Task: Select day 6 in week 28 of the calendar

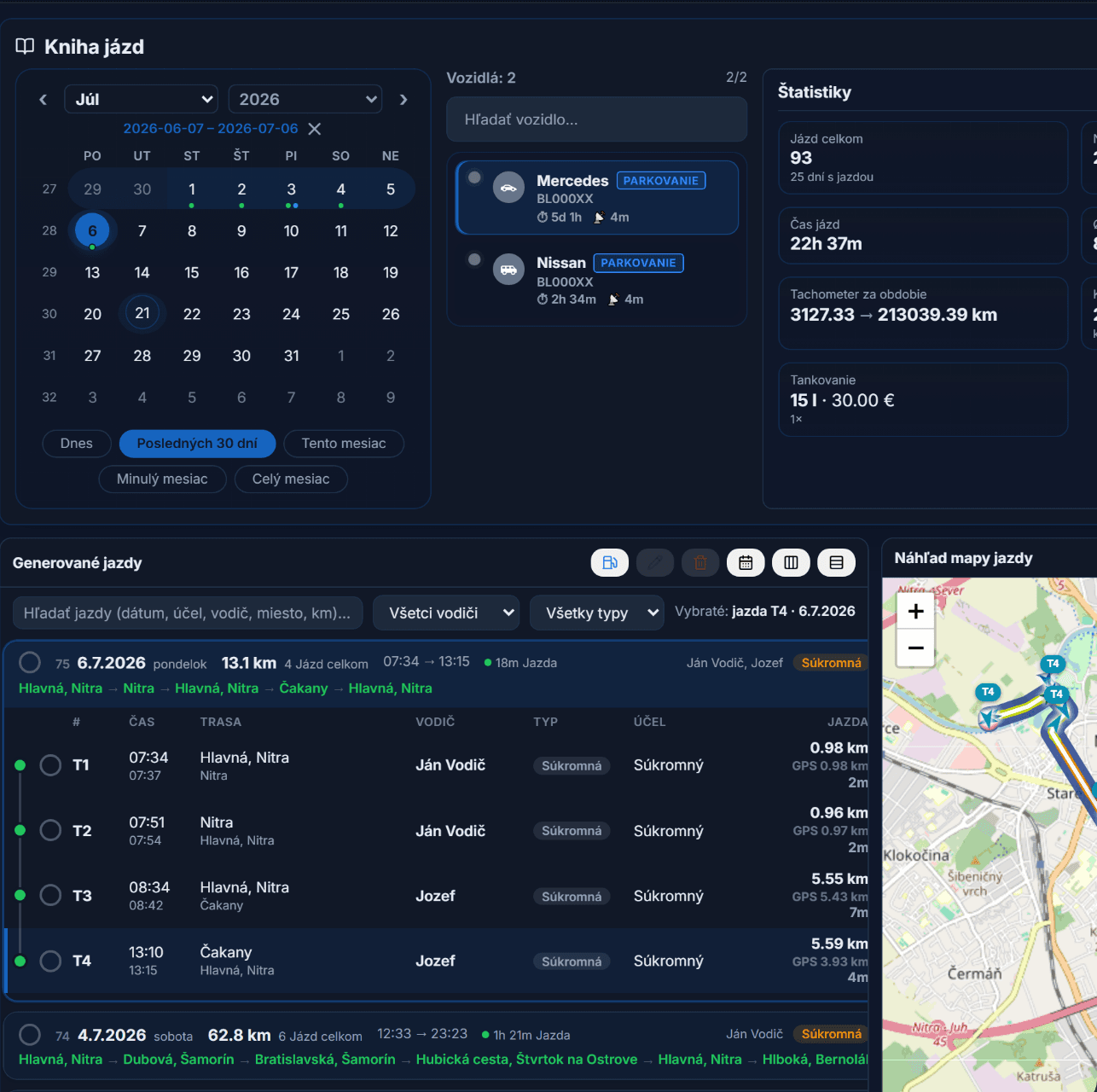Action: 92,230
